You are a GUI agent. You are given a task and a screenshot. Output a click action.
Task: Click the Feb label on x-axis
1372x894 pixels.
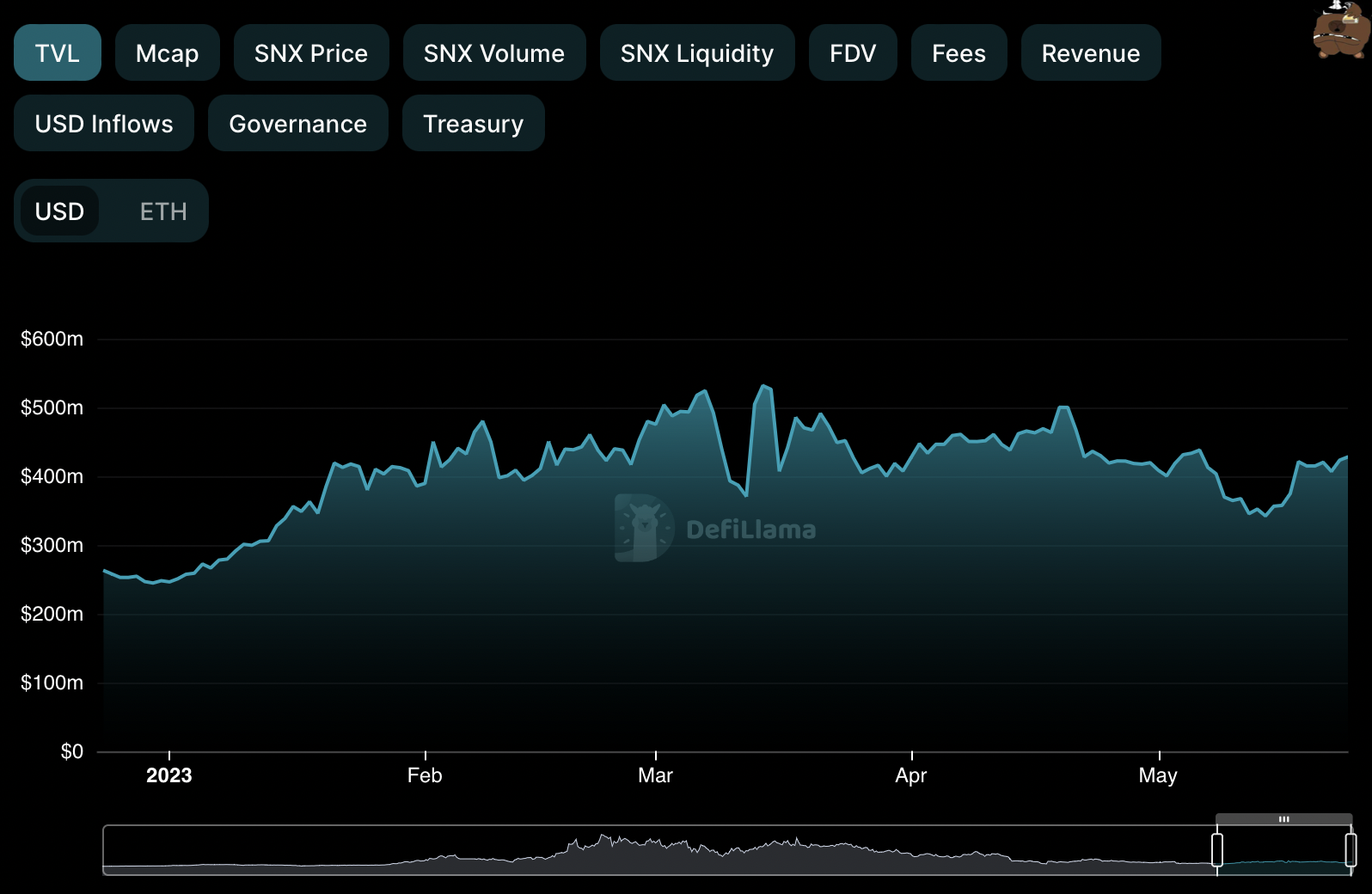(425, 775)
